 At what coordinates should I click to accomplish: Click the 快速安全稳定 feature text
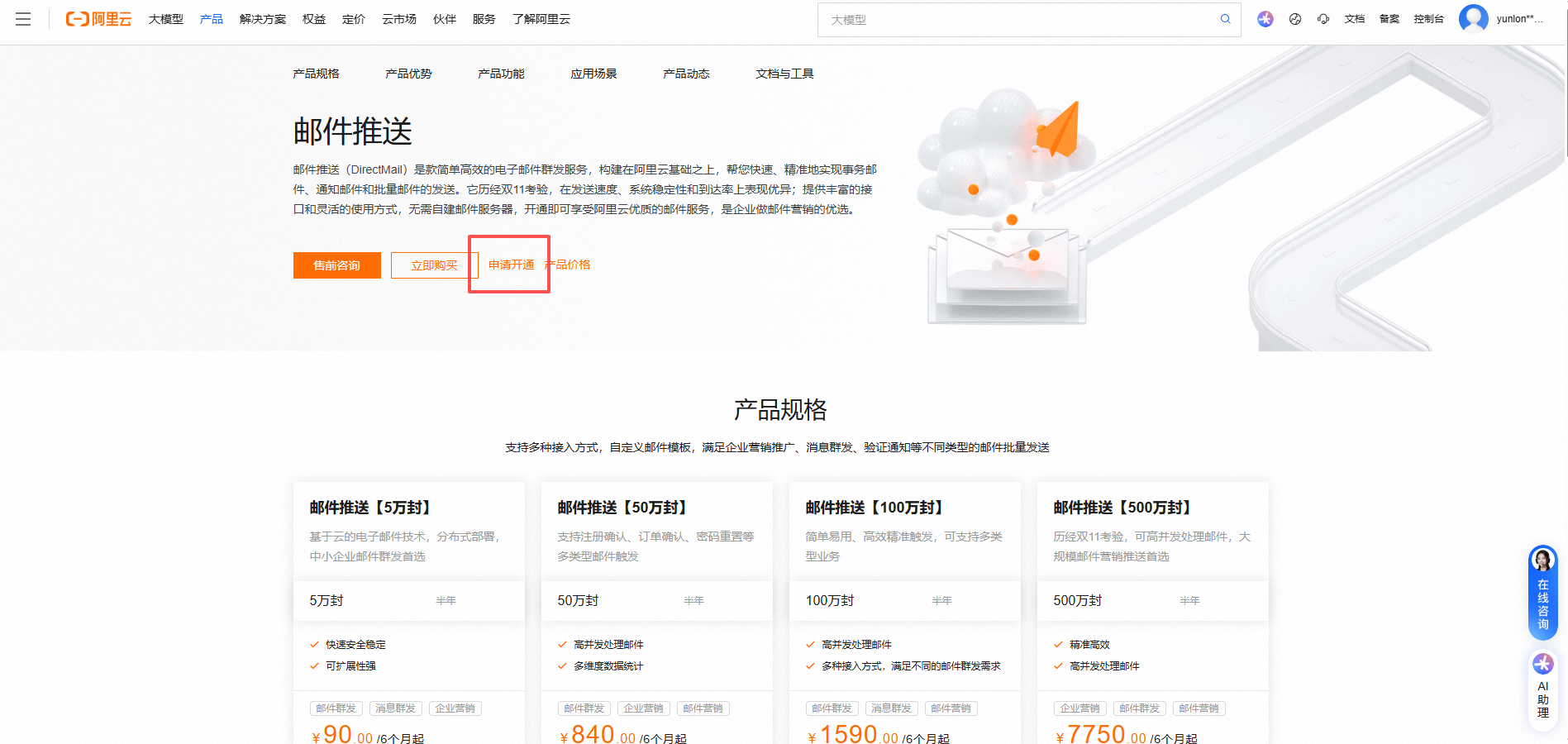tap(355, 645)
